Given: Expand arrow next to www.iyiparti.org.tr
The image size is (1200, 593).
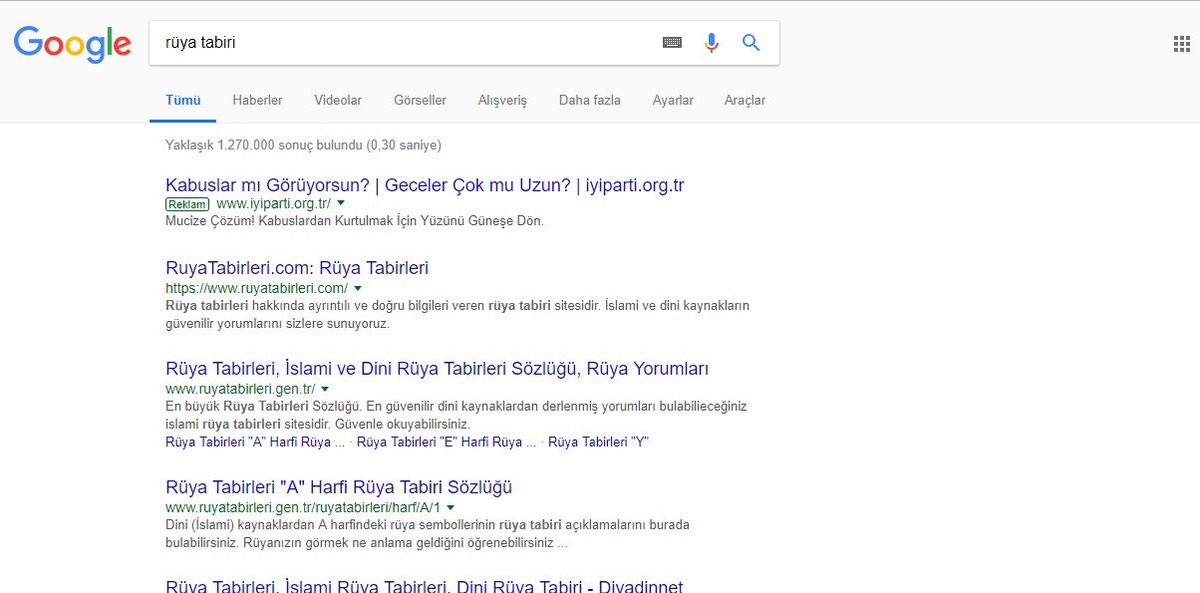Looking at the screenshot, I should tap(341, 204).
